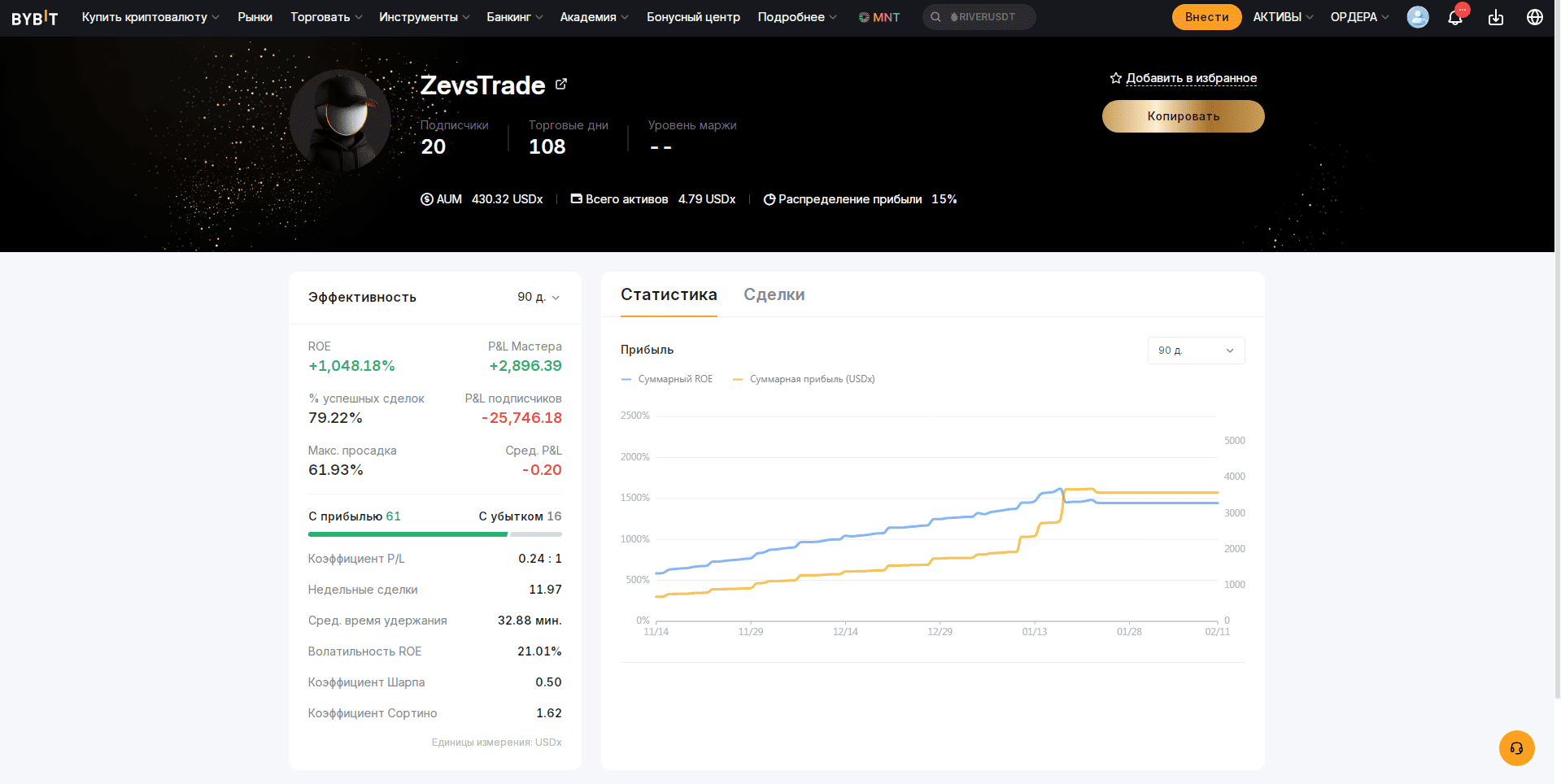Switch to the Статистика tab
The width and height of the screenshot is (1561, 784).
point(669,294)
